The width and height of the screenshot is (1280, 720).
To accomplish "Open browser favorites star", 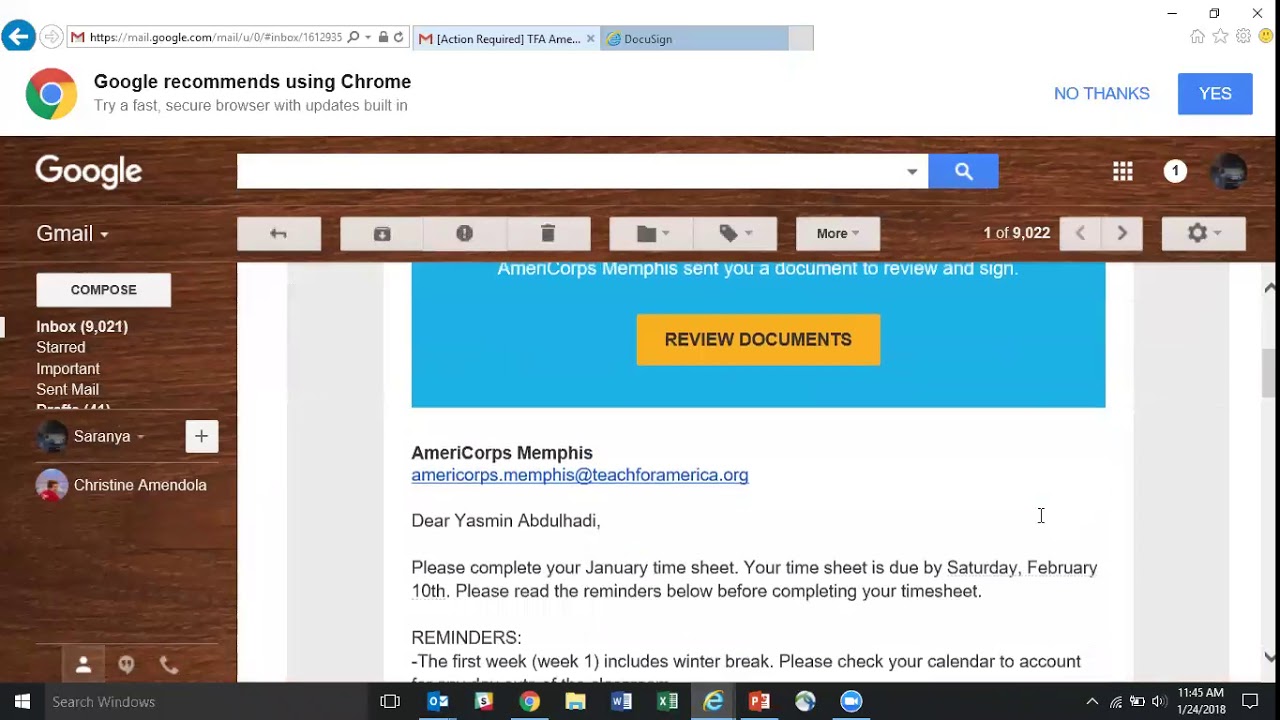I will click(1220, 37).
